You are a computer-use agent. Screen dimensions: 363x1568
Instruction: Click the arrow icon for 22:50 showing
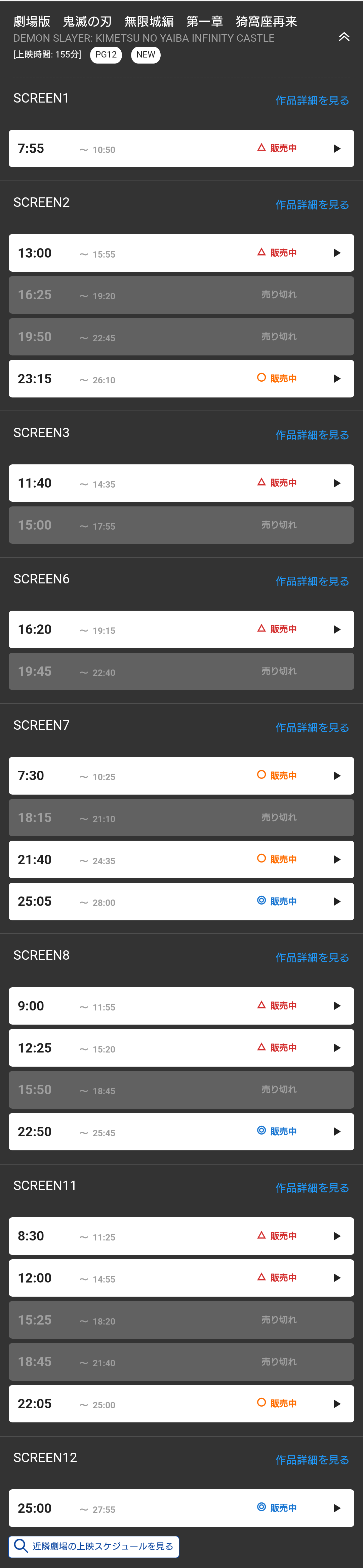pos(337,1132)
